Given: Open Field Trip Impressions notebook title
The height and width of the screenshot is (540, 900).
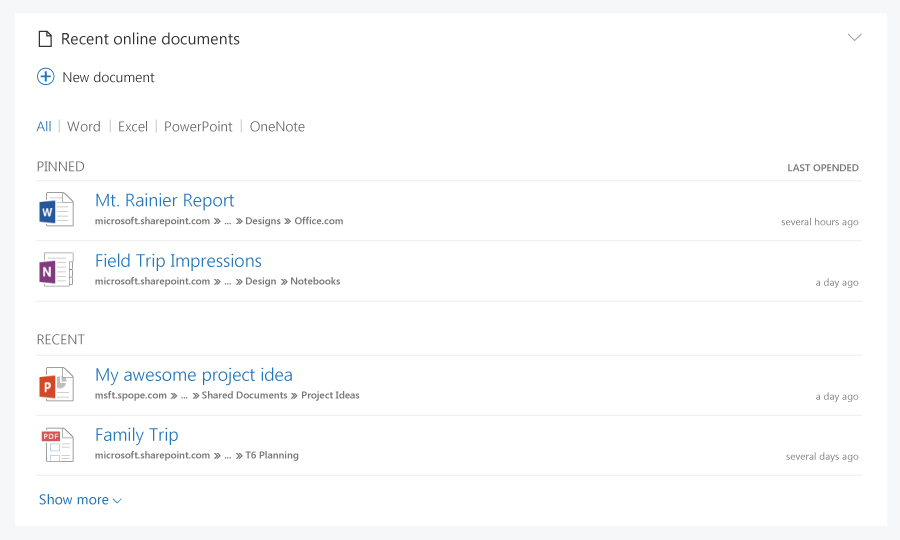Looking at the screenshot, I should coord(178,261).
